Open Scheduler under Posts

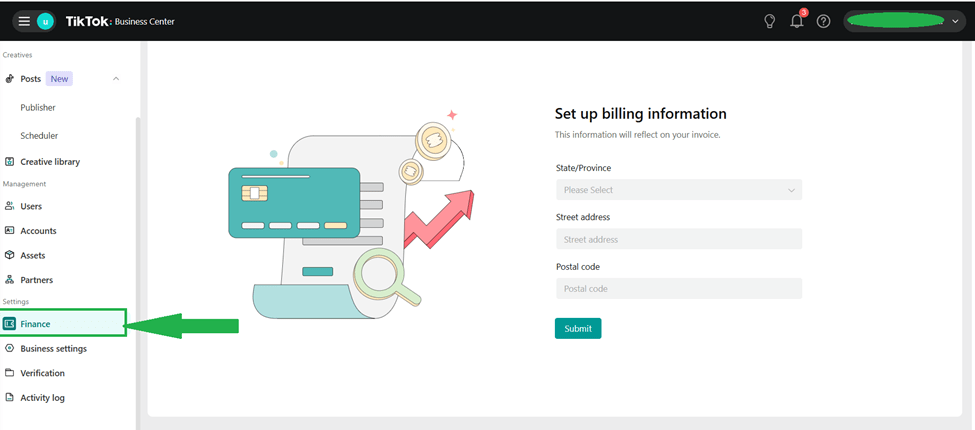click(x=39, y=136)
